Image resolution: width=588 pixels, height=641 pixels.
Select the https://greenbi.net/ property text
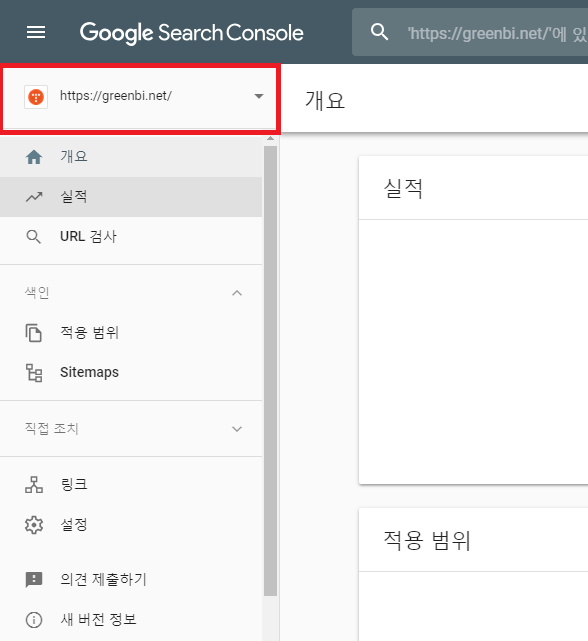(x=116, y=96)
